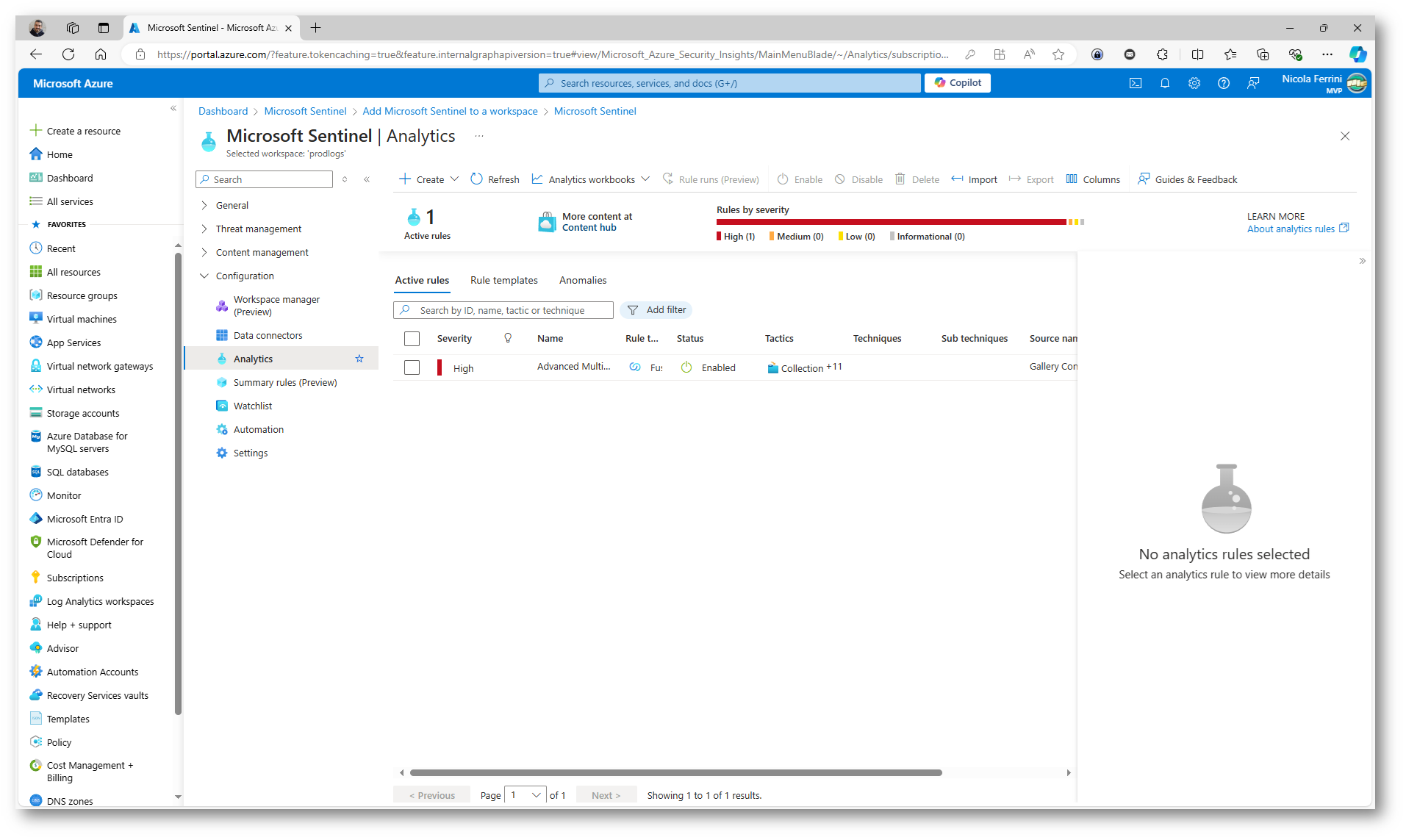Sort by Status column header
The width and height of the screenshot is (1406, 840).
point(690,339)
